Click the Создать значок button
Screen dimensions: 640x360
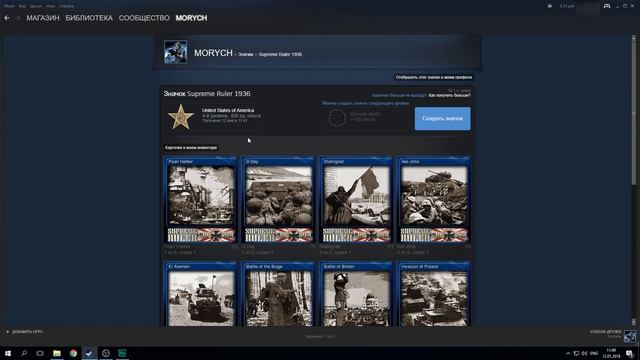442,119
